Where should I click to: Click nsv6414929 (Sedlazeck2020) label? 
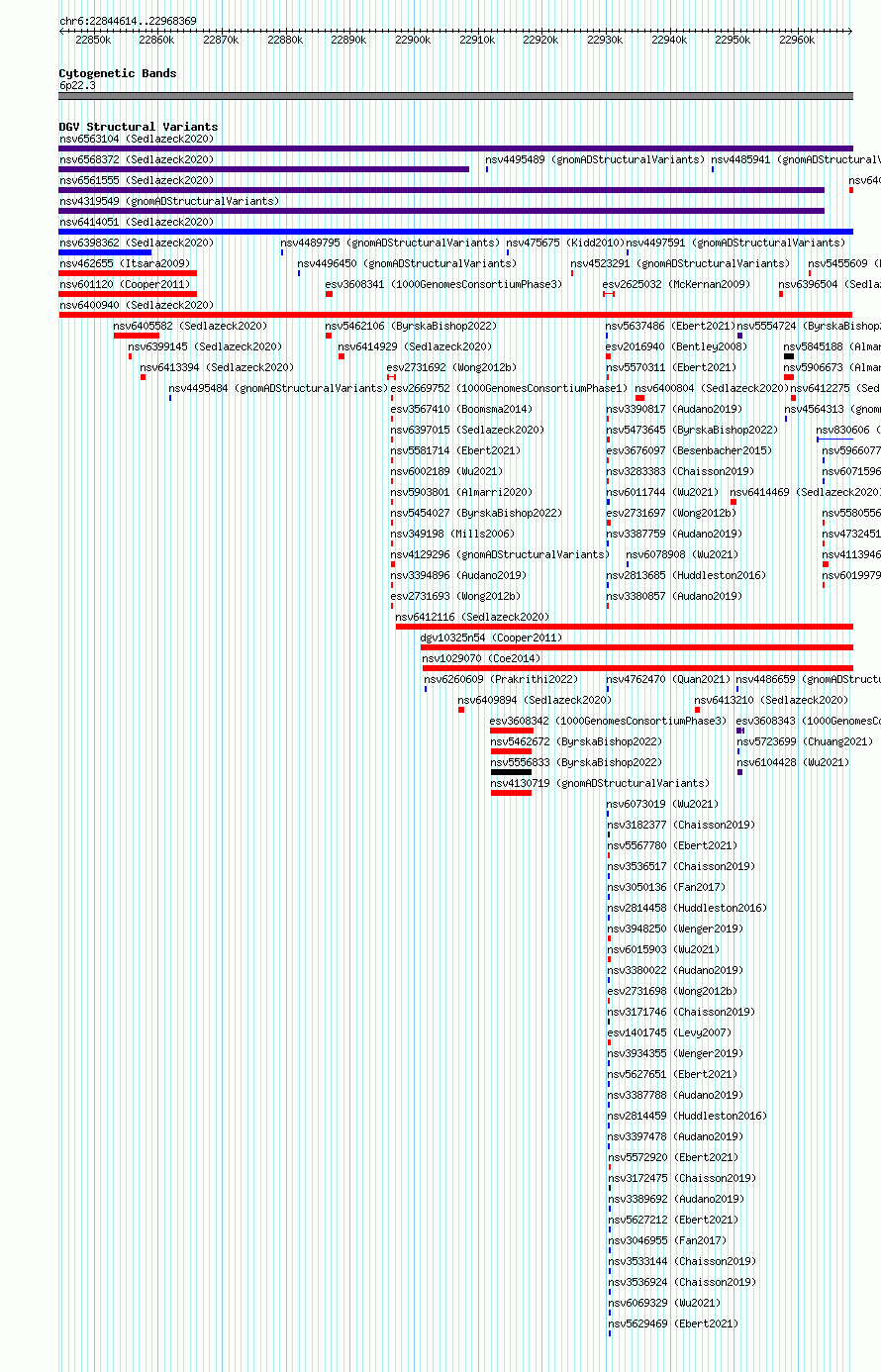(x=414, y=346)
